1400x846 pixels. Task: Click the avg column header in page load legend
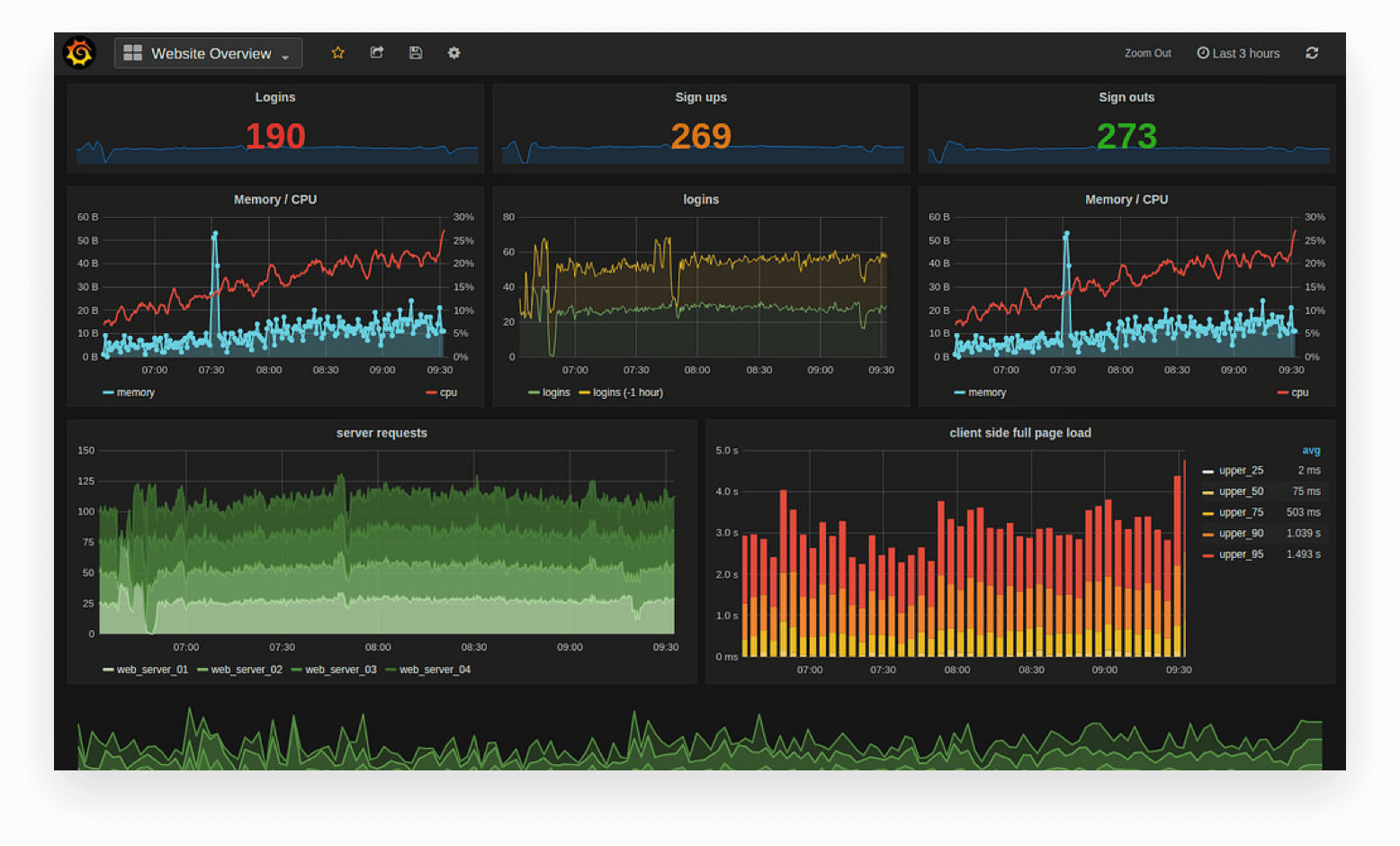pos(1311,450)
